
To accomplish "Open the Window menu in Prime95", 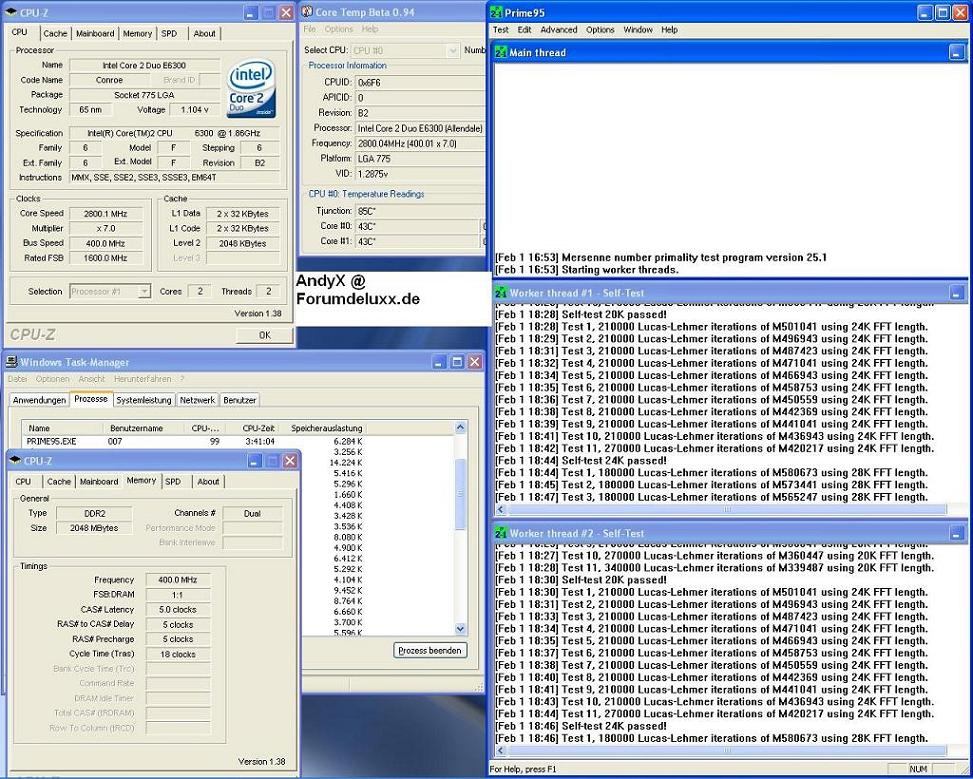I will (x=638, y=30).
